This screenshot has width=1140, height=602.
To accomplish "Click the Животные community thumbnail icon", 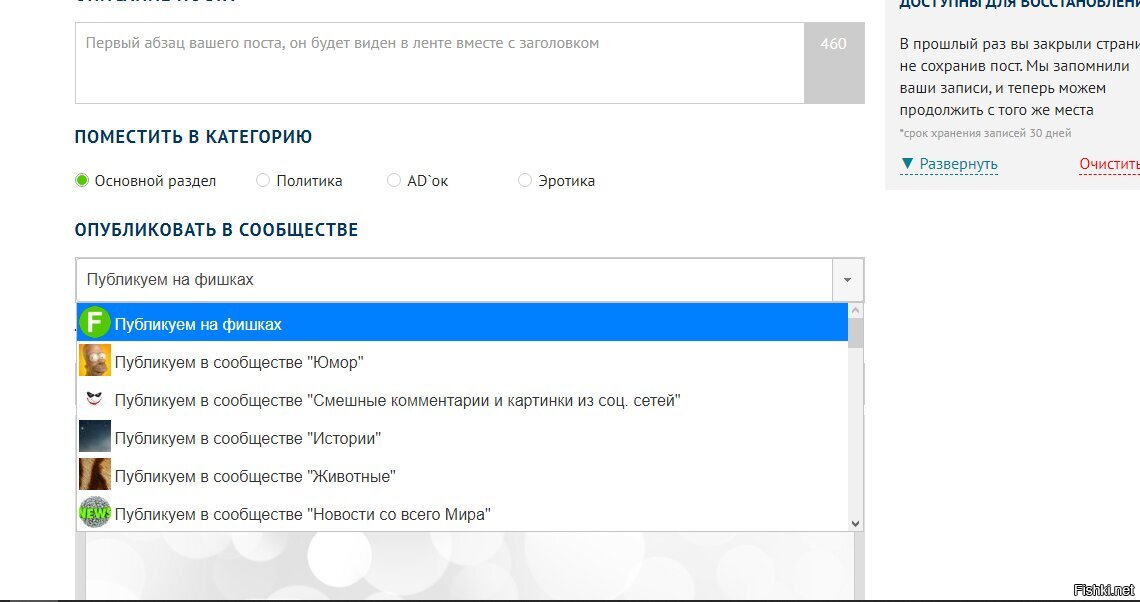I will tap(95, 475).
